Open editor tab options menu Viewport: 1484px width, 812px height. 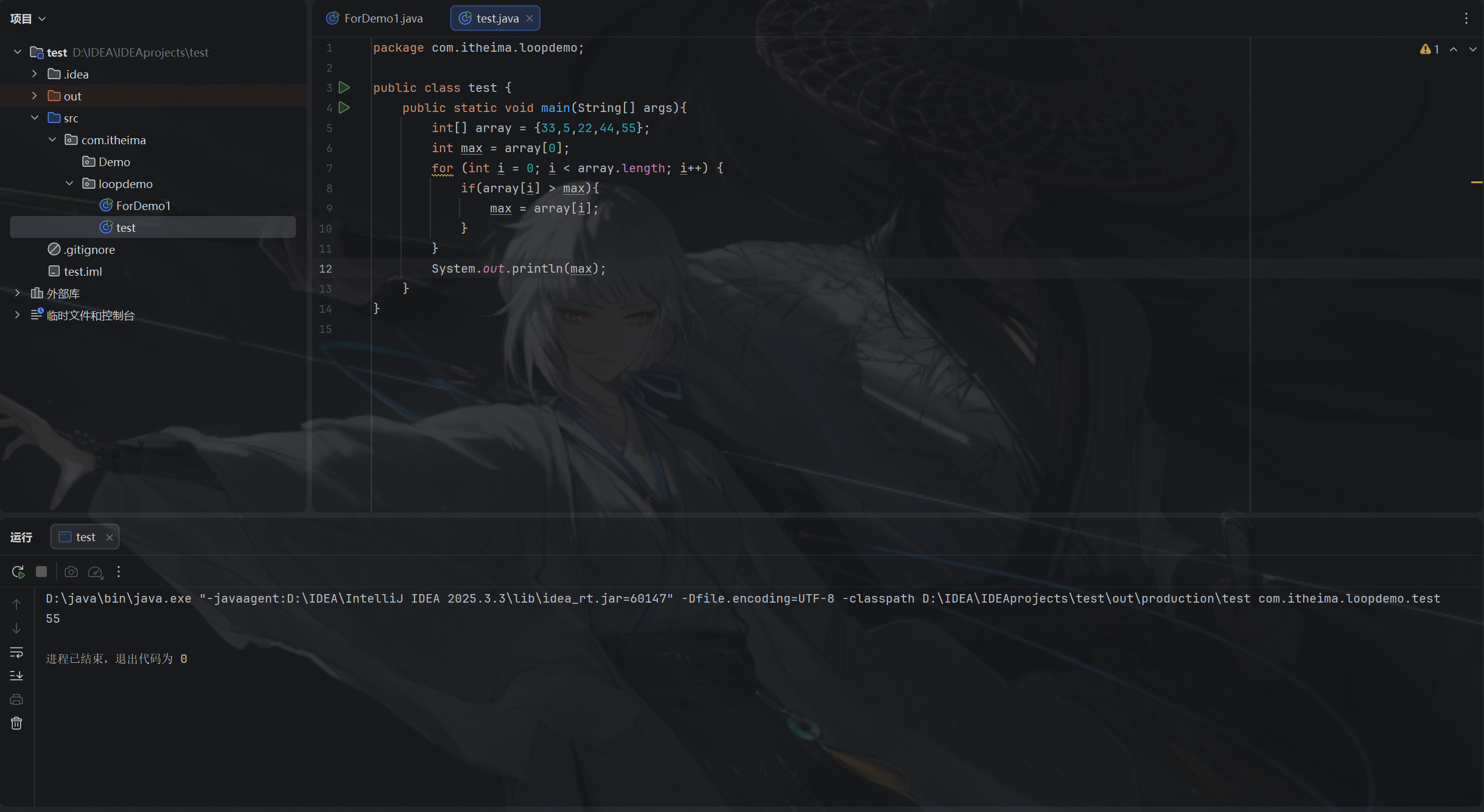click(1466, 18)
